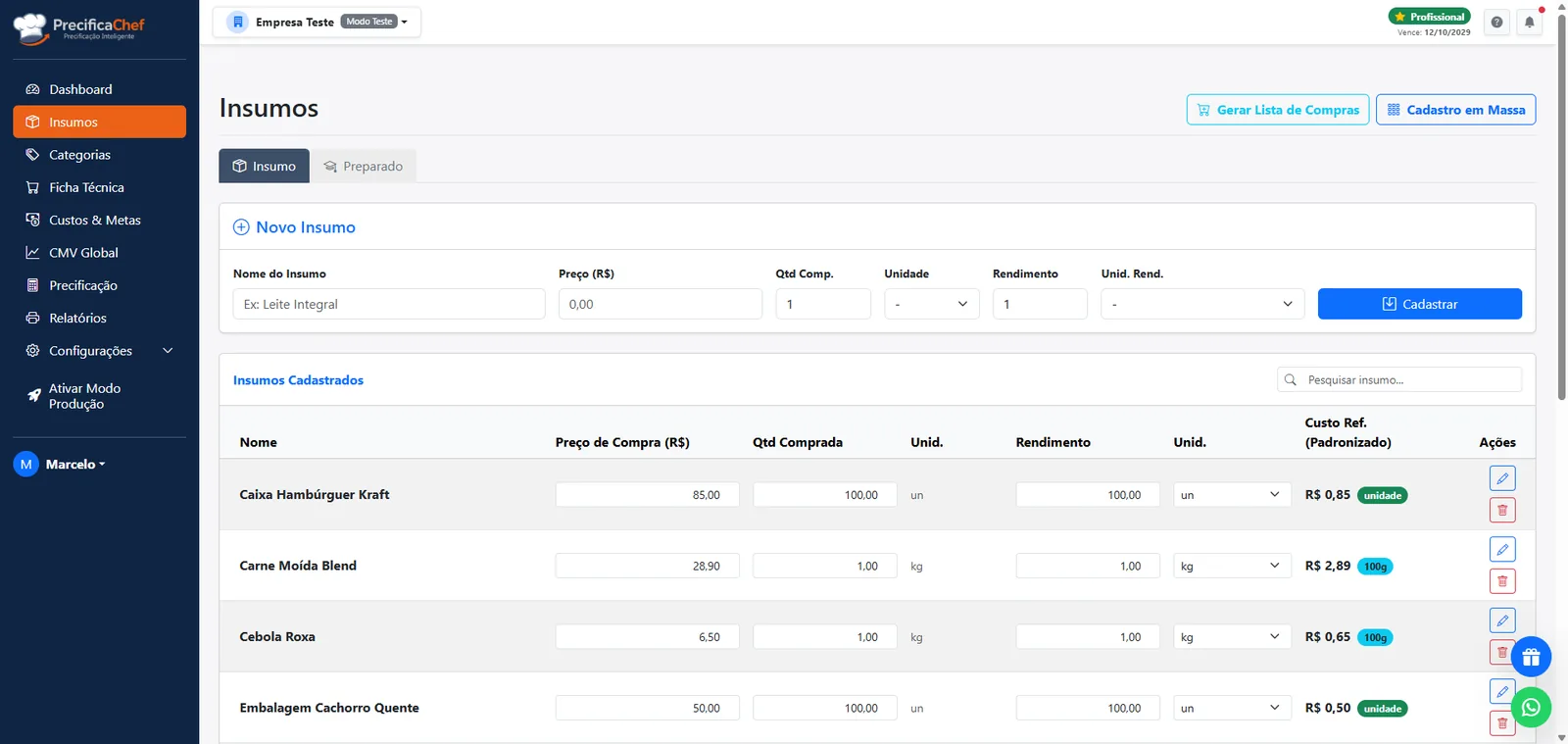Edit the Cebola Roxa row

pos(1502,620)
